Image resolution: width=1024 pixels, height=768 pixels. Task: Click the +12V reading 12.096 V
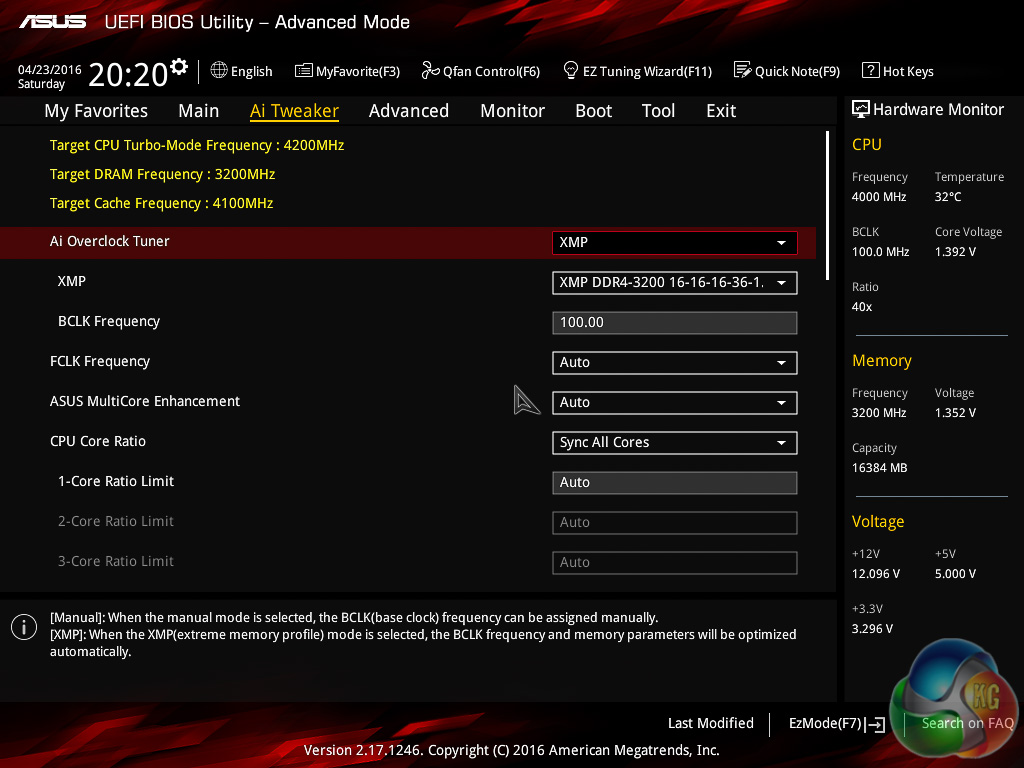[876, 573]
